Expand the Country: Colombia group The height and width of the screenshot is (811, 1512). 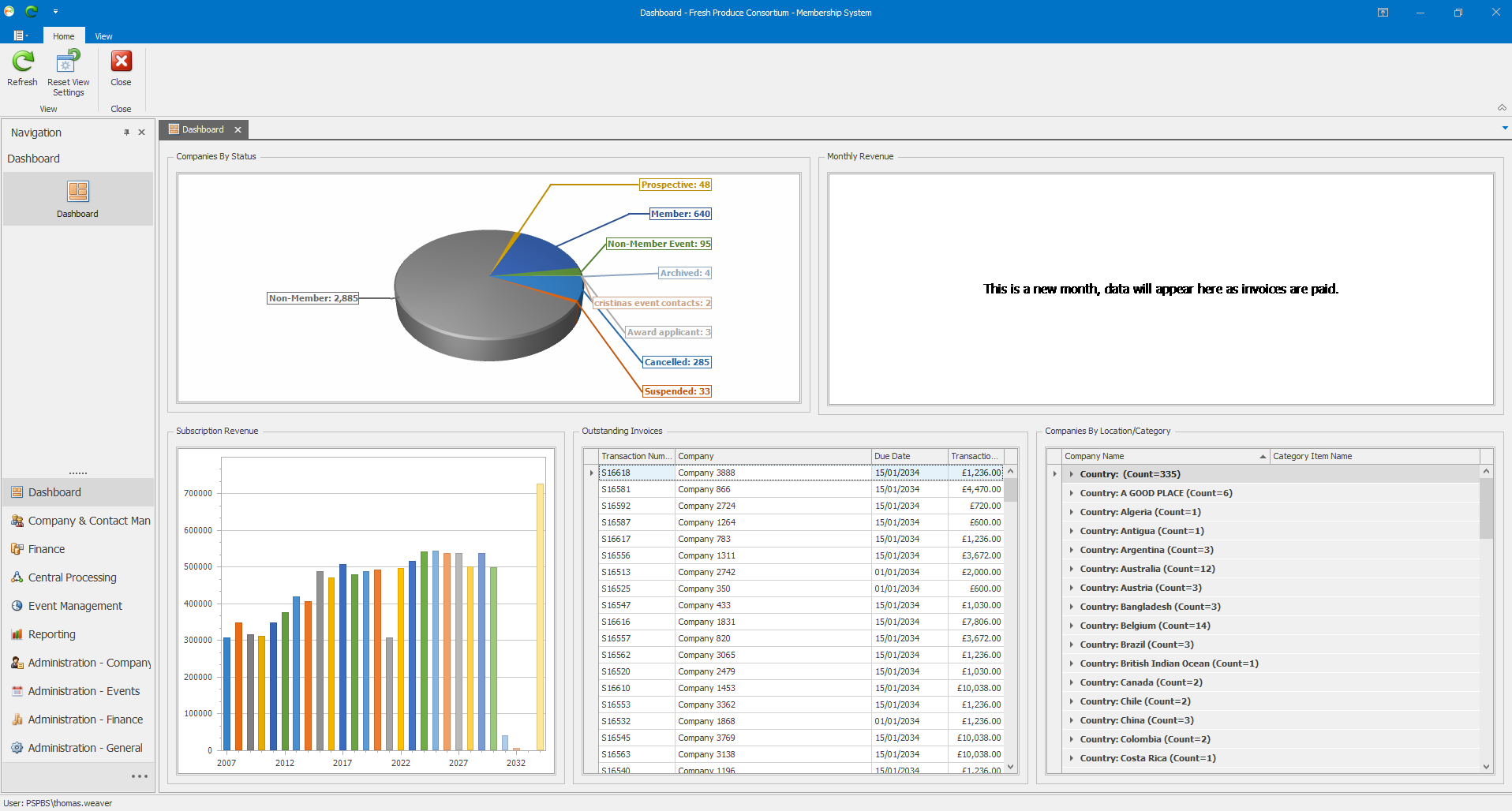tap(1071, 739)
